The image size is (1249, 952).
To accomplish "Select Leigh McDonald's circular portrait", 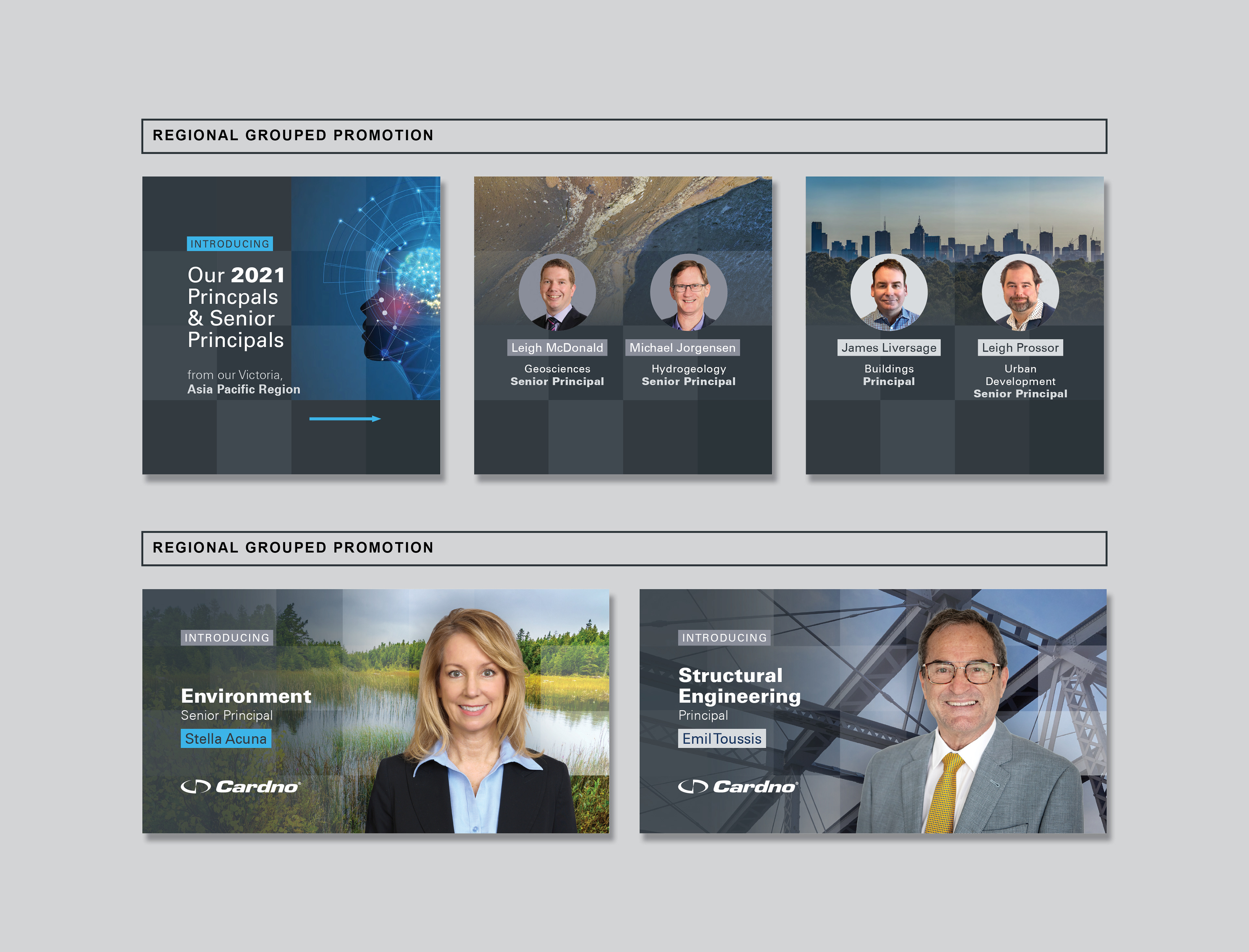I will [557, 292].
